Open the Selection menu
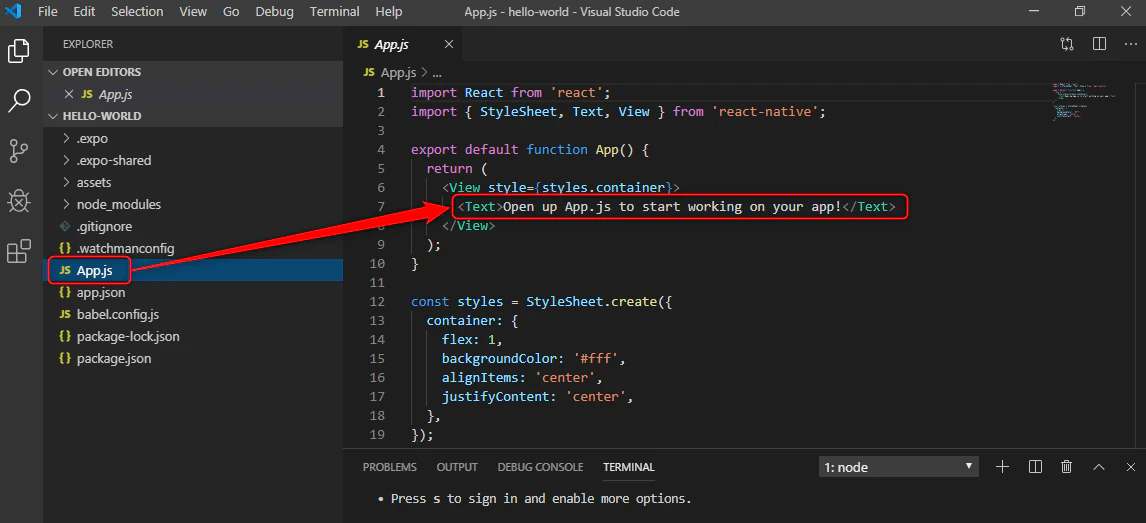The image size is (1146, 523). [x=137, y=12]
